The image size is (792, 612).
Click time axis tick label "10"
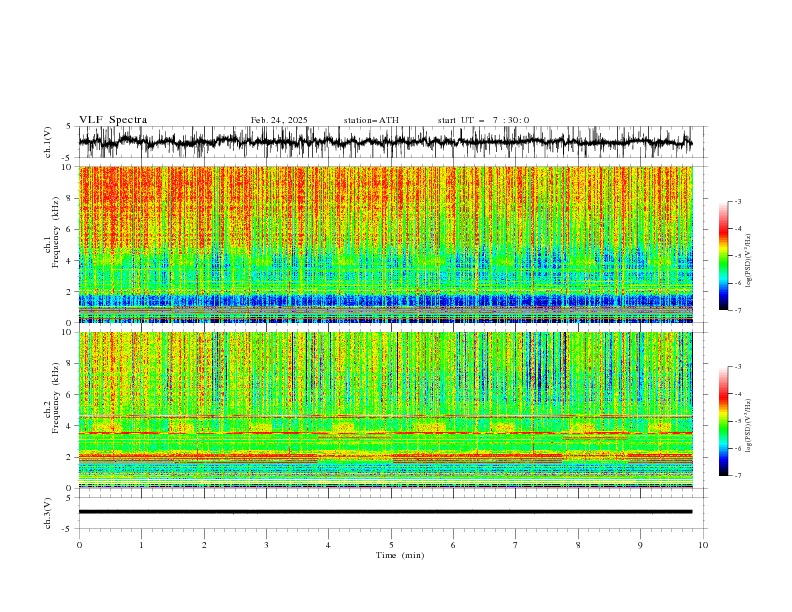coord(703,545)
